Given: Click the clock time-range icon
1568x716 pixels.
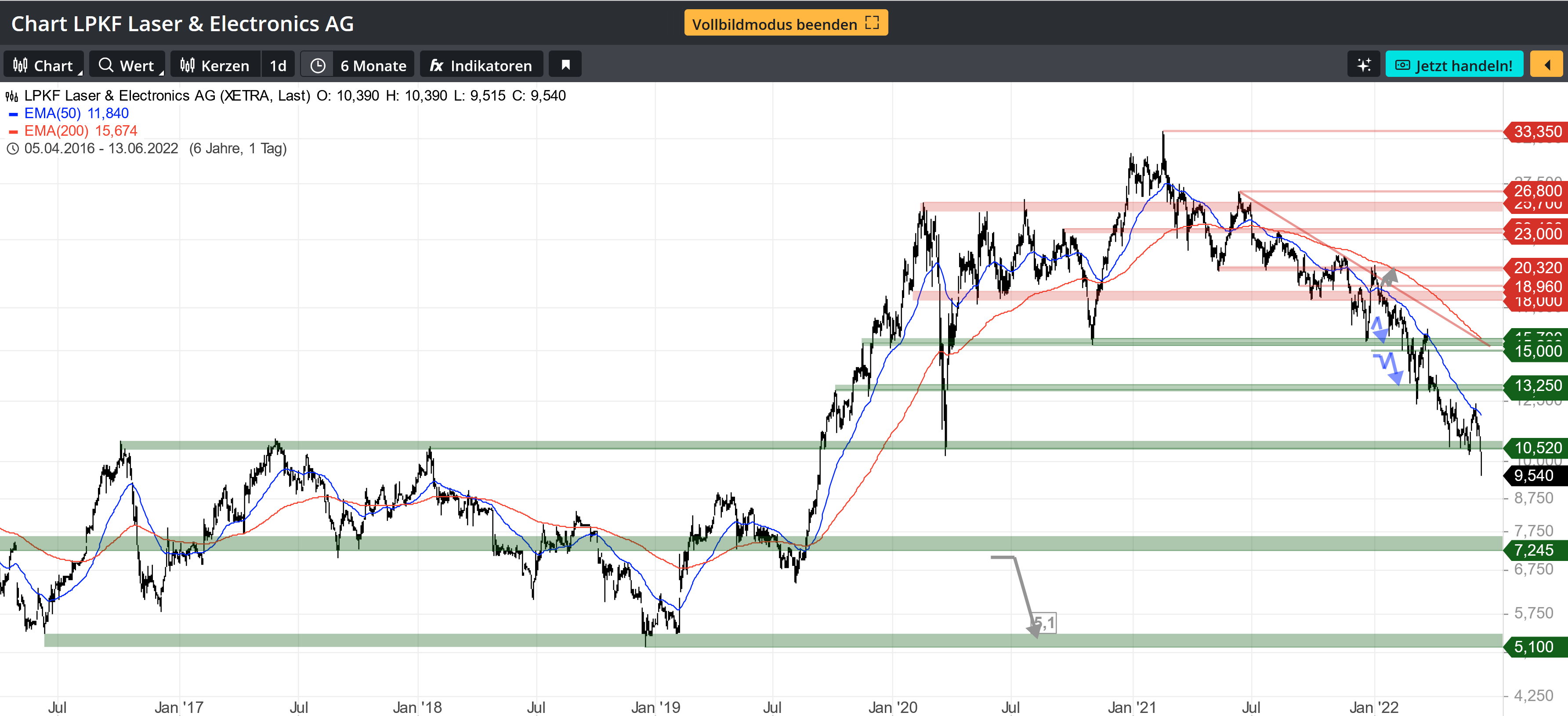Looking at the screenshot, I should tap(318, 65).
